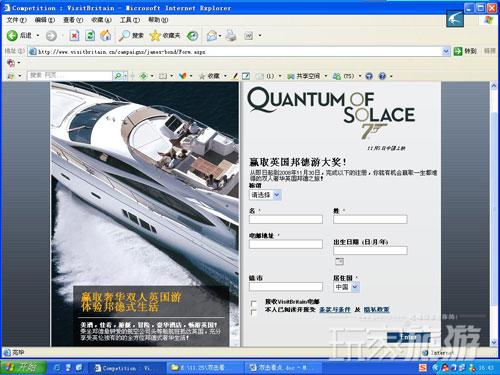
Task: Open the terms and conditions link
Action: 335,310
